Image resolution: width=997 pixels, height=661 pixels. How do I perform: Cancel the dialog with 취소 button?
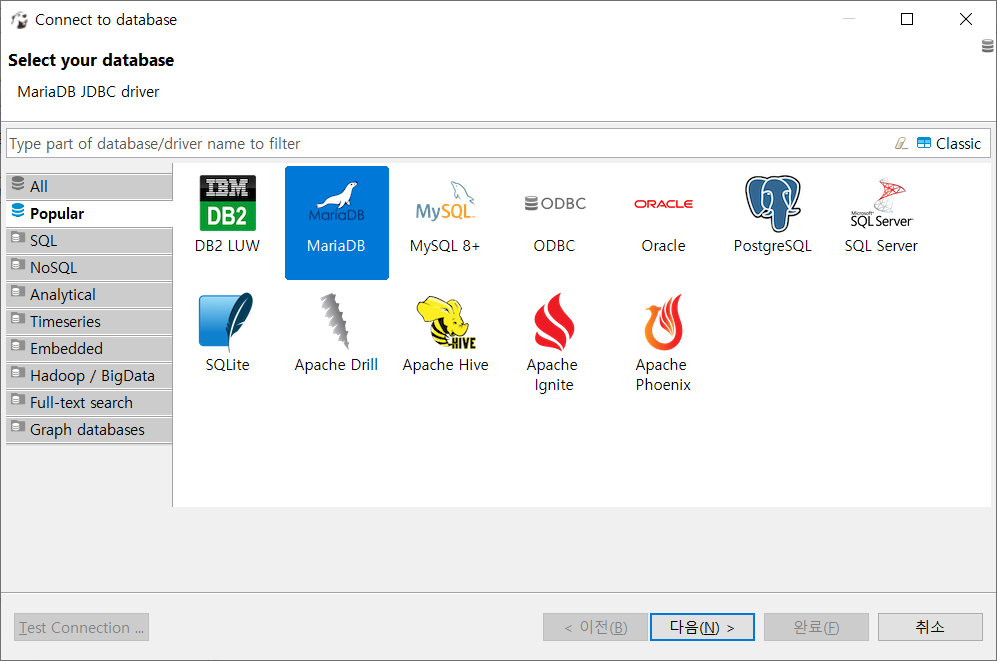pos(930,627)
